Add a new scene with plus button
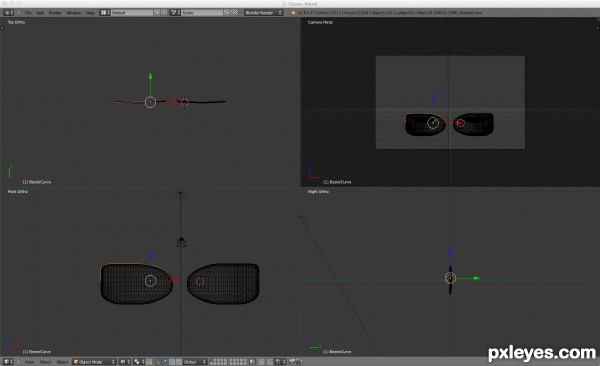 point(227,13)
